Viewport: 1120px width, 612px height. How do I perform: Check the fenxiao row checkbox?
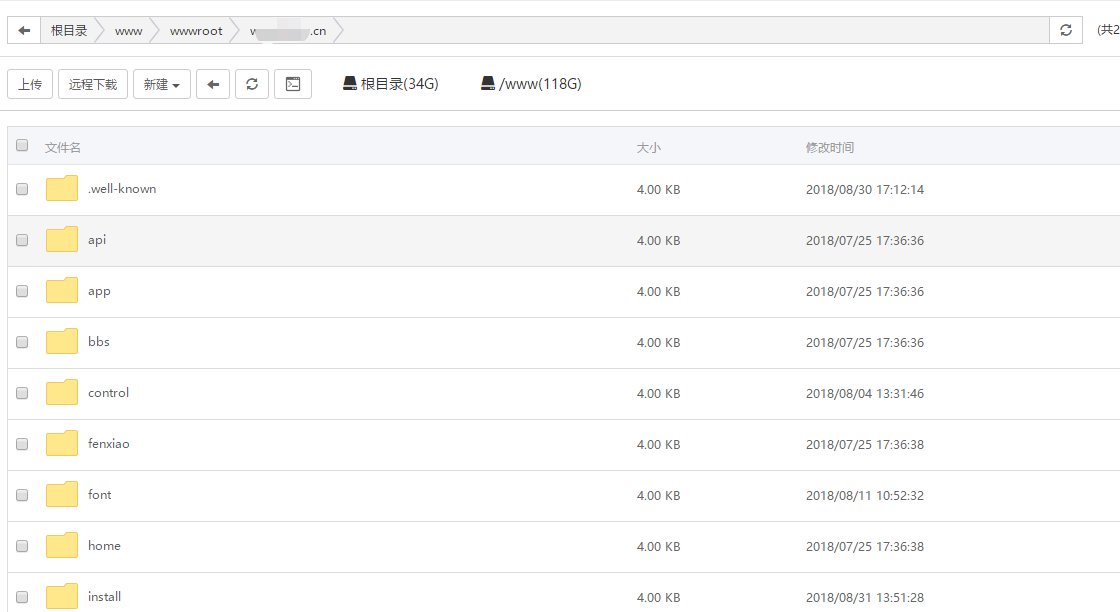tap(22, 444)
